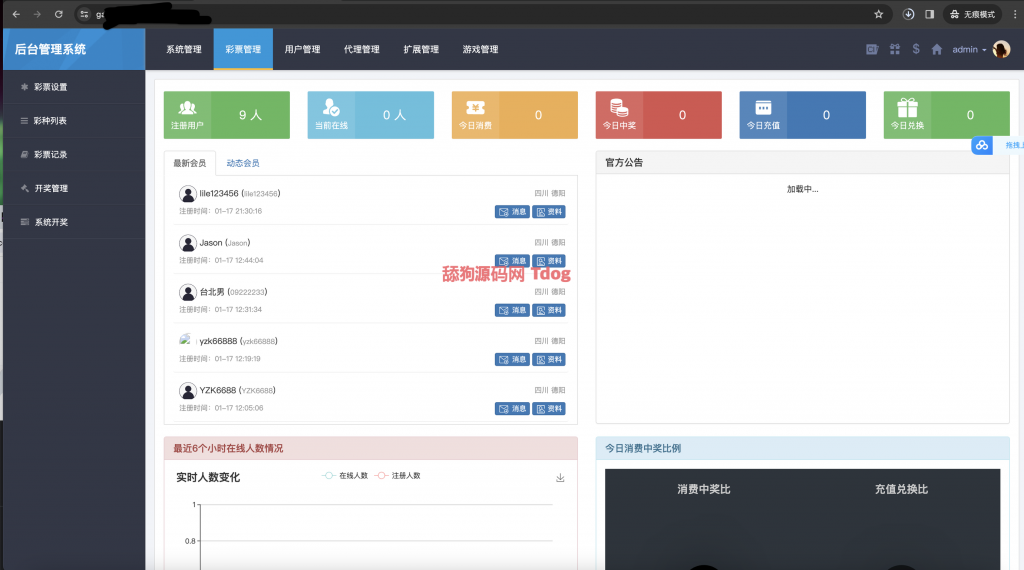Open the gift icon in top header
Screen dimensions: 1024x570
click(895, 49)
